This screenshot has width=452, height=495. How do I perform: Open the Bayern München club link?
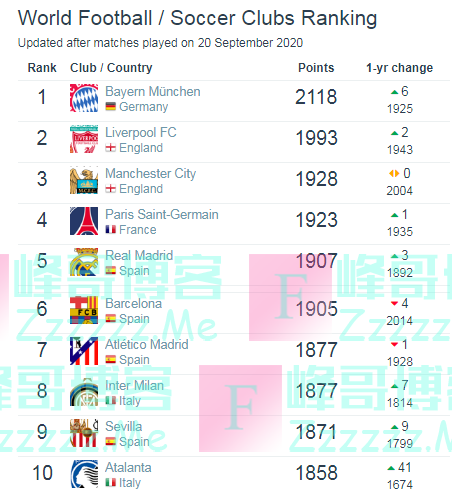pos(153,91)
